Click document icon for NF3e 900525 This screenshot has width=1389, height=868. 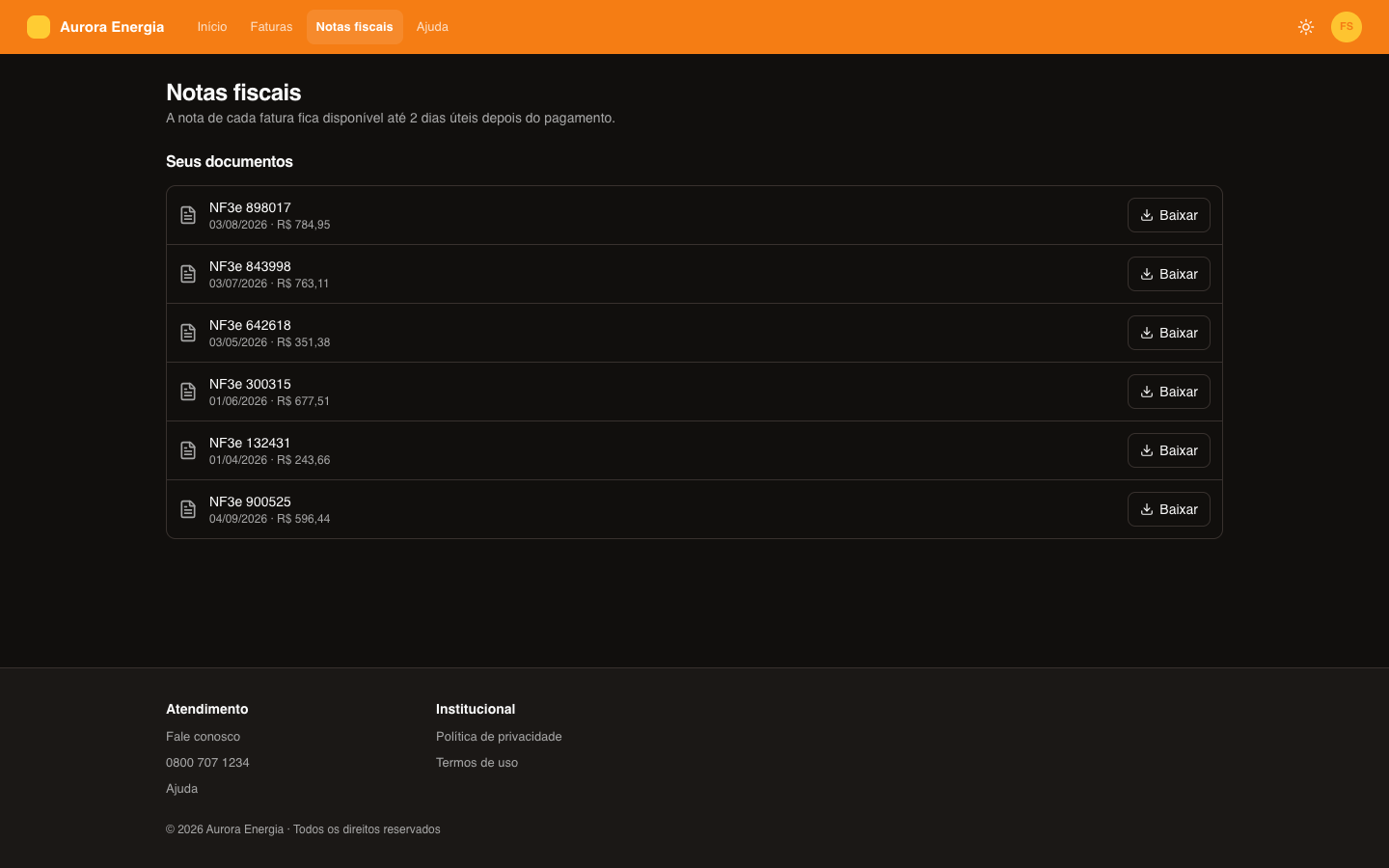click(188, 509)
